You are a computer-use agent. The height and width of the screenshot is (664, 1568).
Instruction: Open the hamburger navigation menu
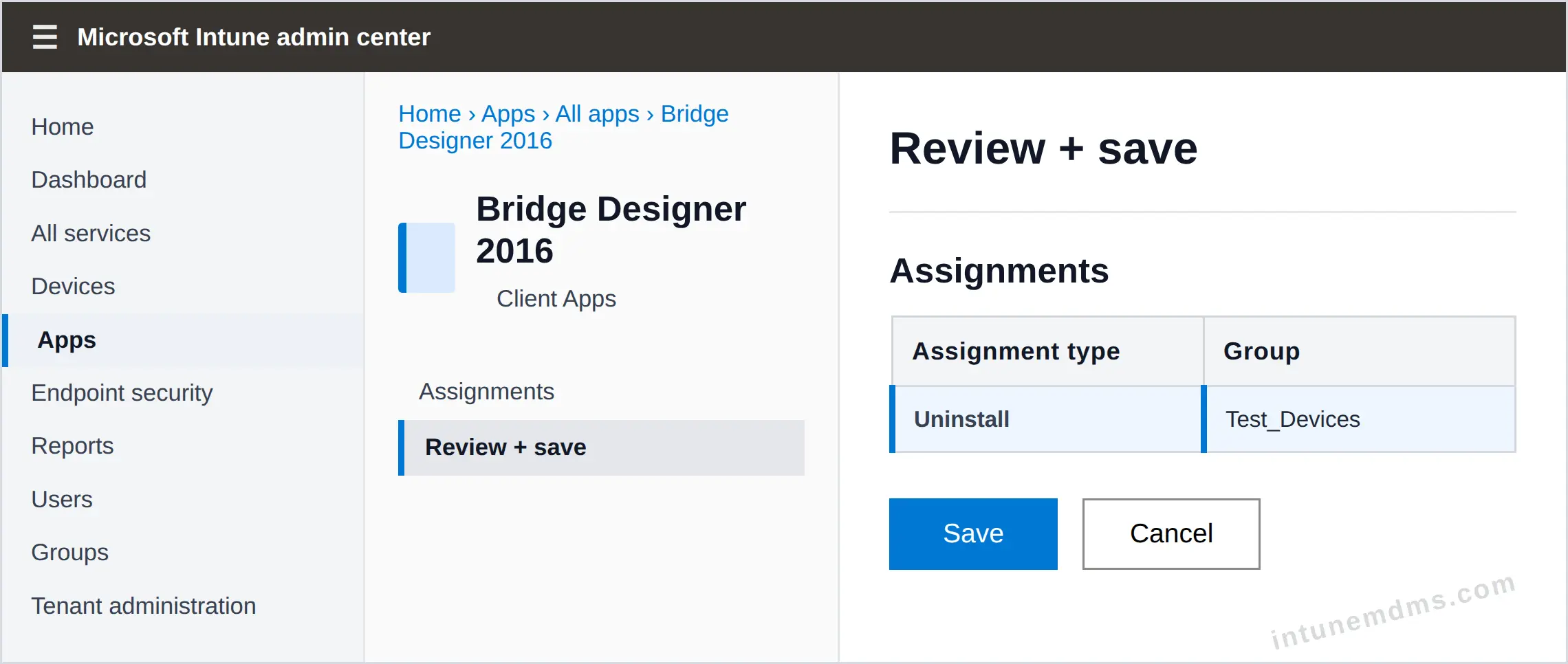tap(45, 36)
